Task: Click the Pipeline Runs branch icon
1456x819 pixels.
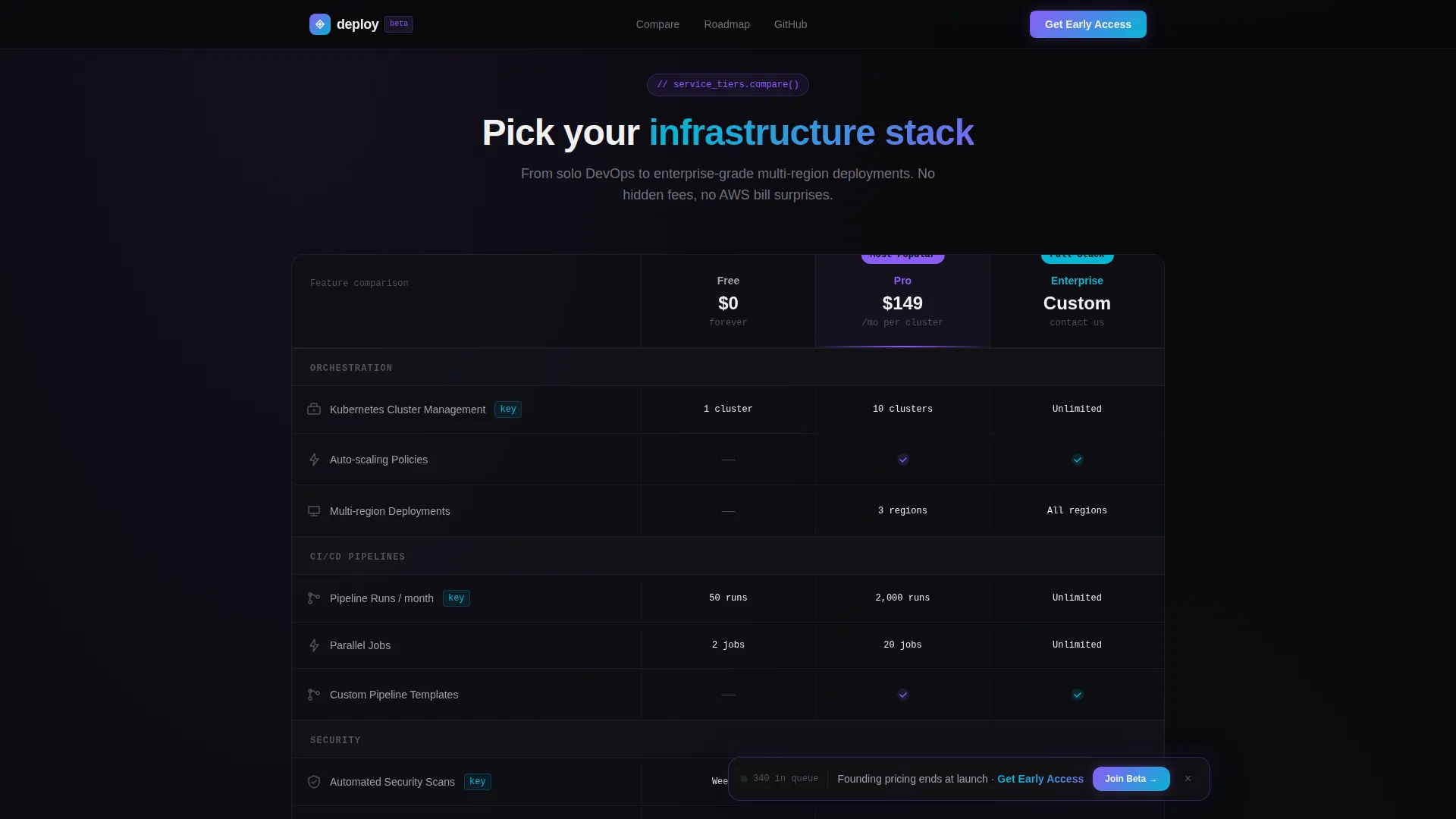Action: coord(314,598)
